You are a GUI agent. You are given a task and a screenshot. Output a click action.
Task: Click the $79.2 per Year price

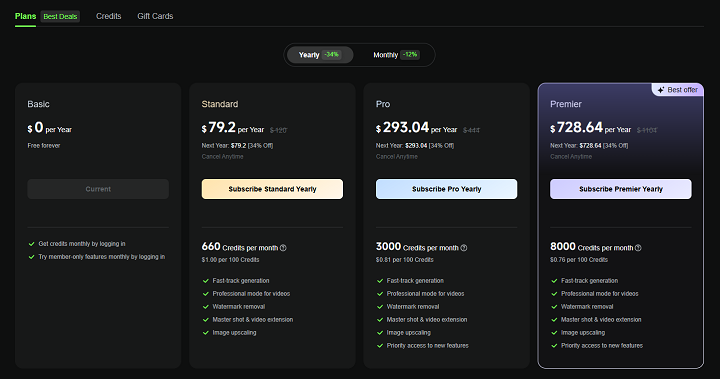(233, 128)
